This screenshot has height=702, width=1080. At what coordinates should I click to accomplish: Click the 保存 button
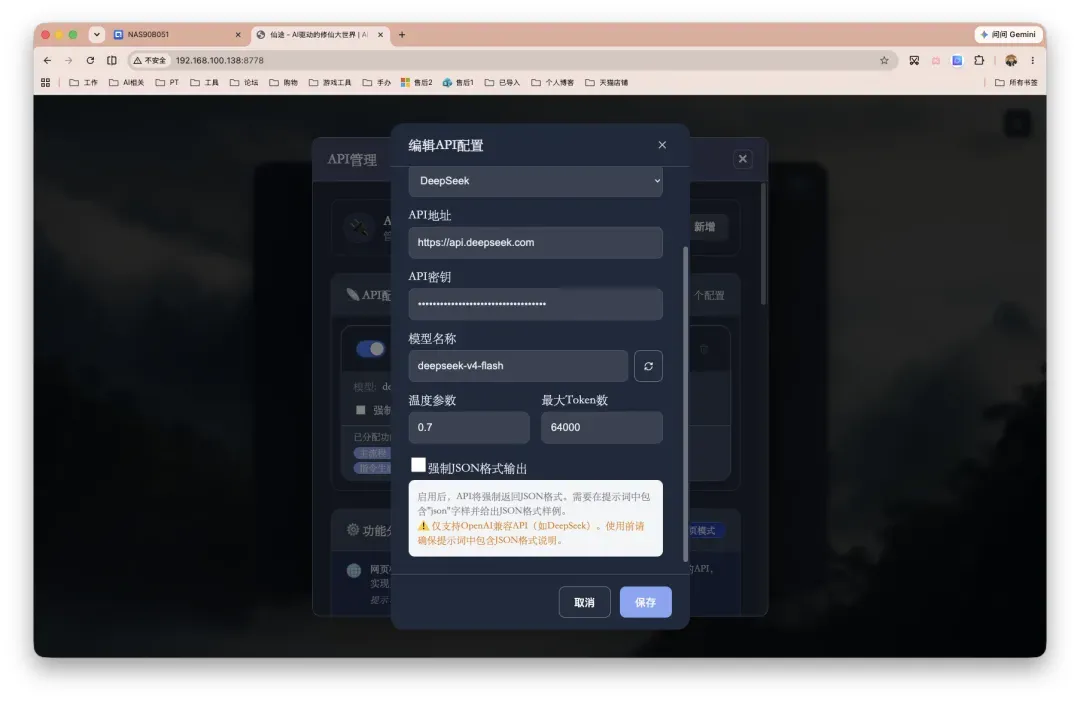tap(645, 602)
